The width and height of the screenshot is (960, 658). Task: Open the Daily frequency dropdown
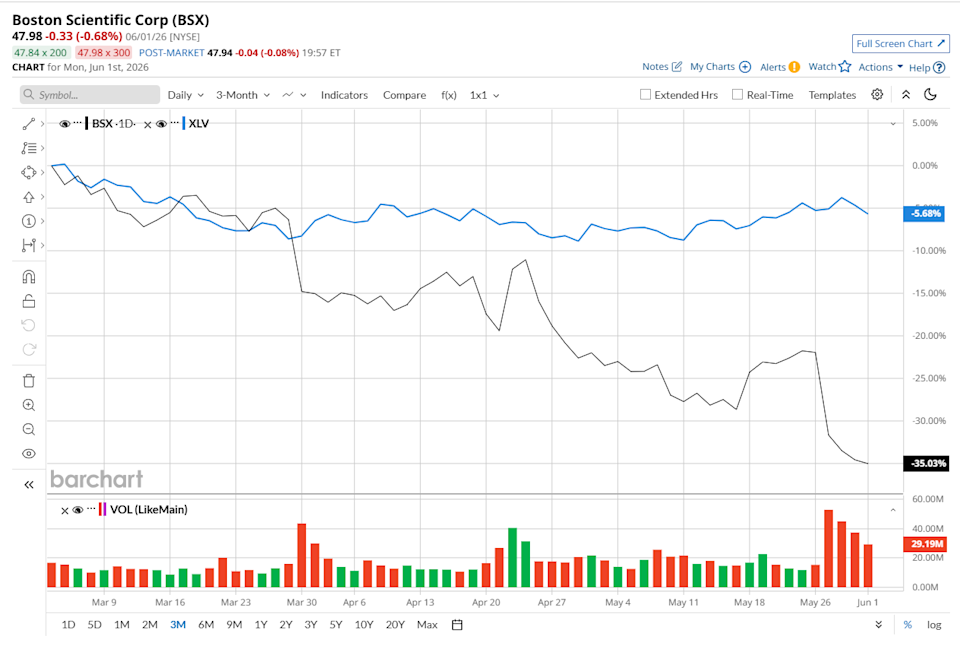[186, 95]
